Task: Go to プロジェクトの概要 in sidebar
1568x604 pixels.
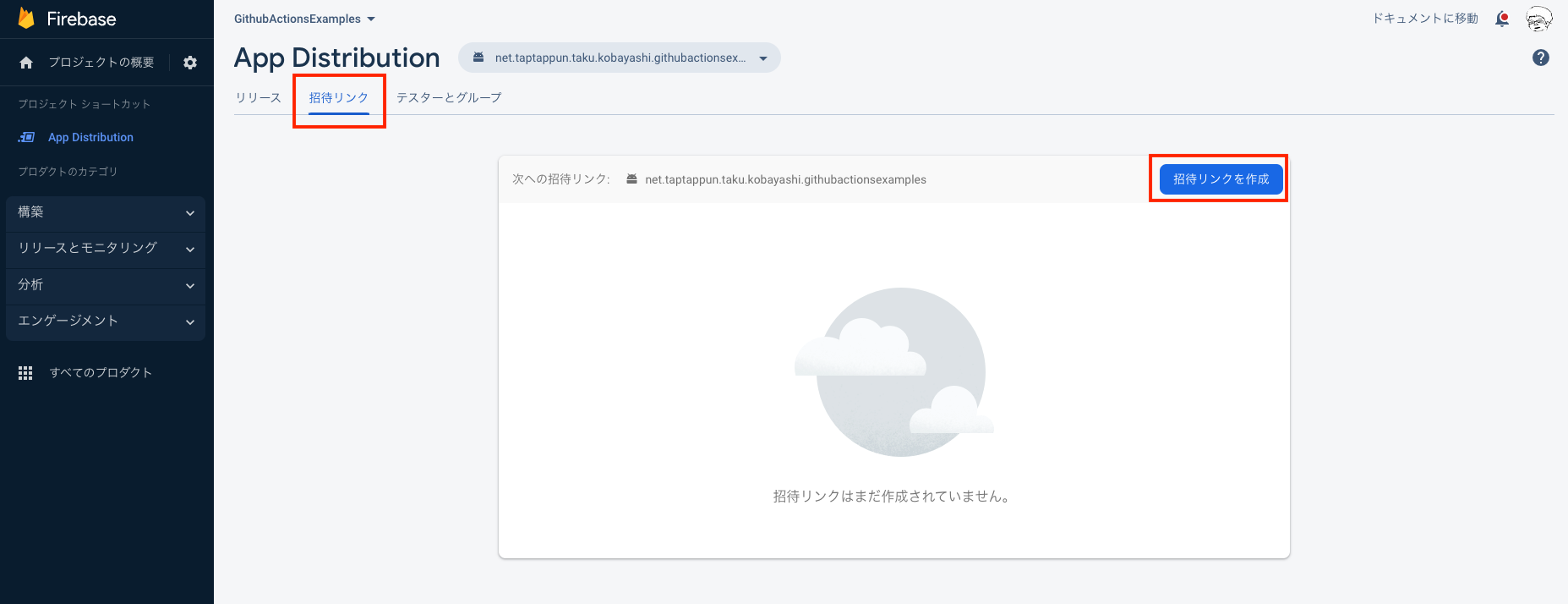Action: tap(101, 63)
